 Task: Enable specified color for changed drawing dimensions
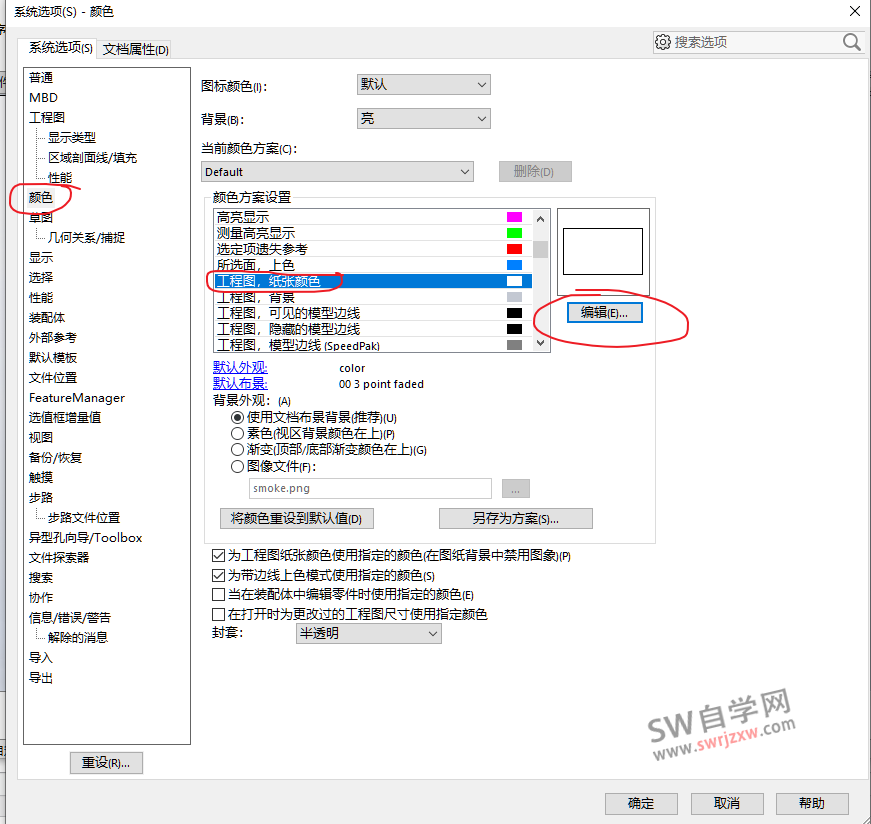219,614
